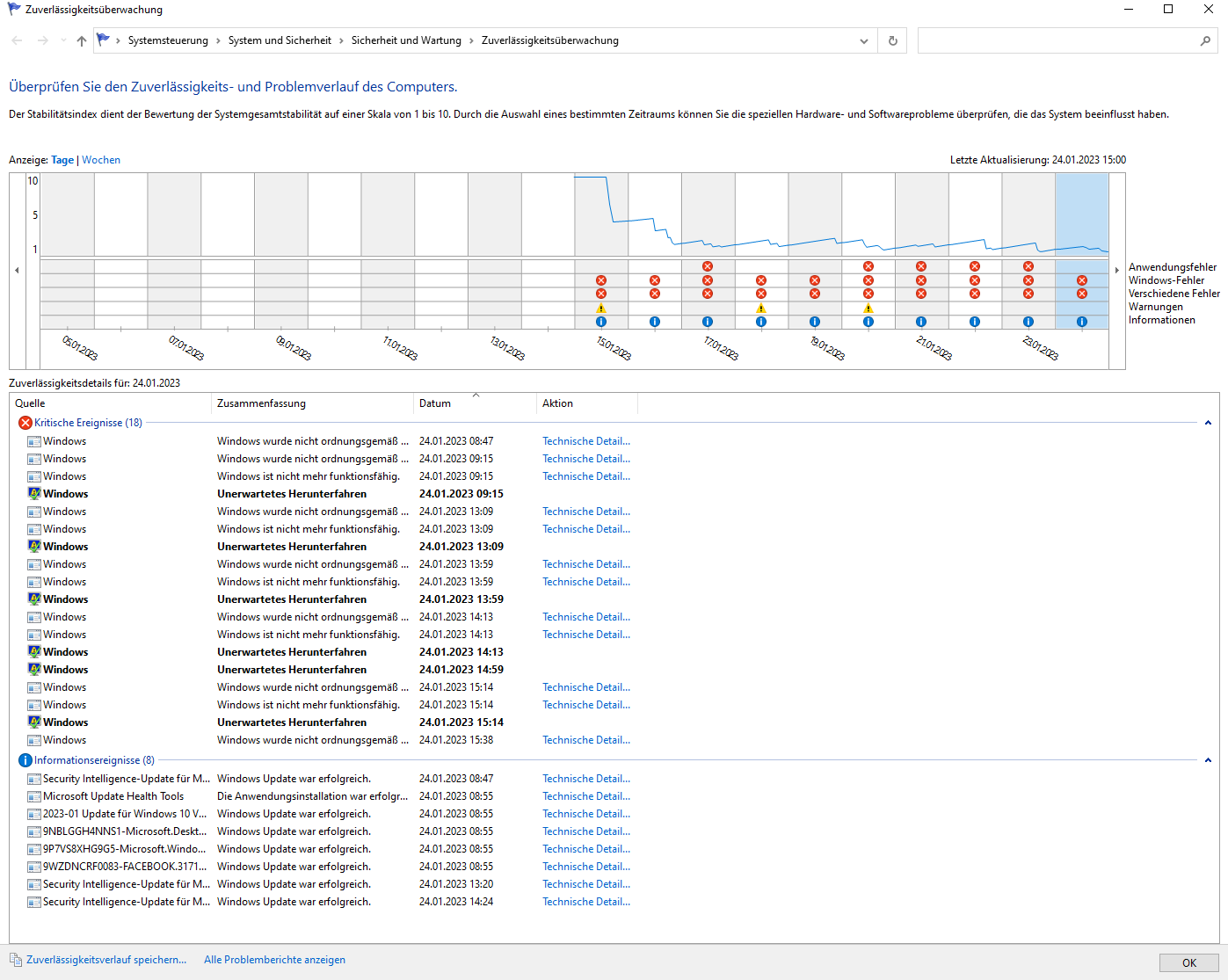Click inside the search input field
The width and height of the screenshot is (1228, 980).
coord(1057,40)
